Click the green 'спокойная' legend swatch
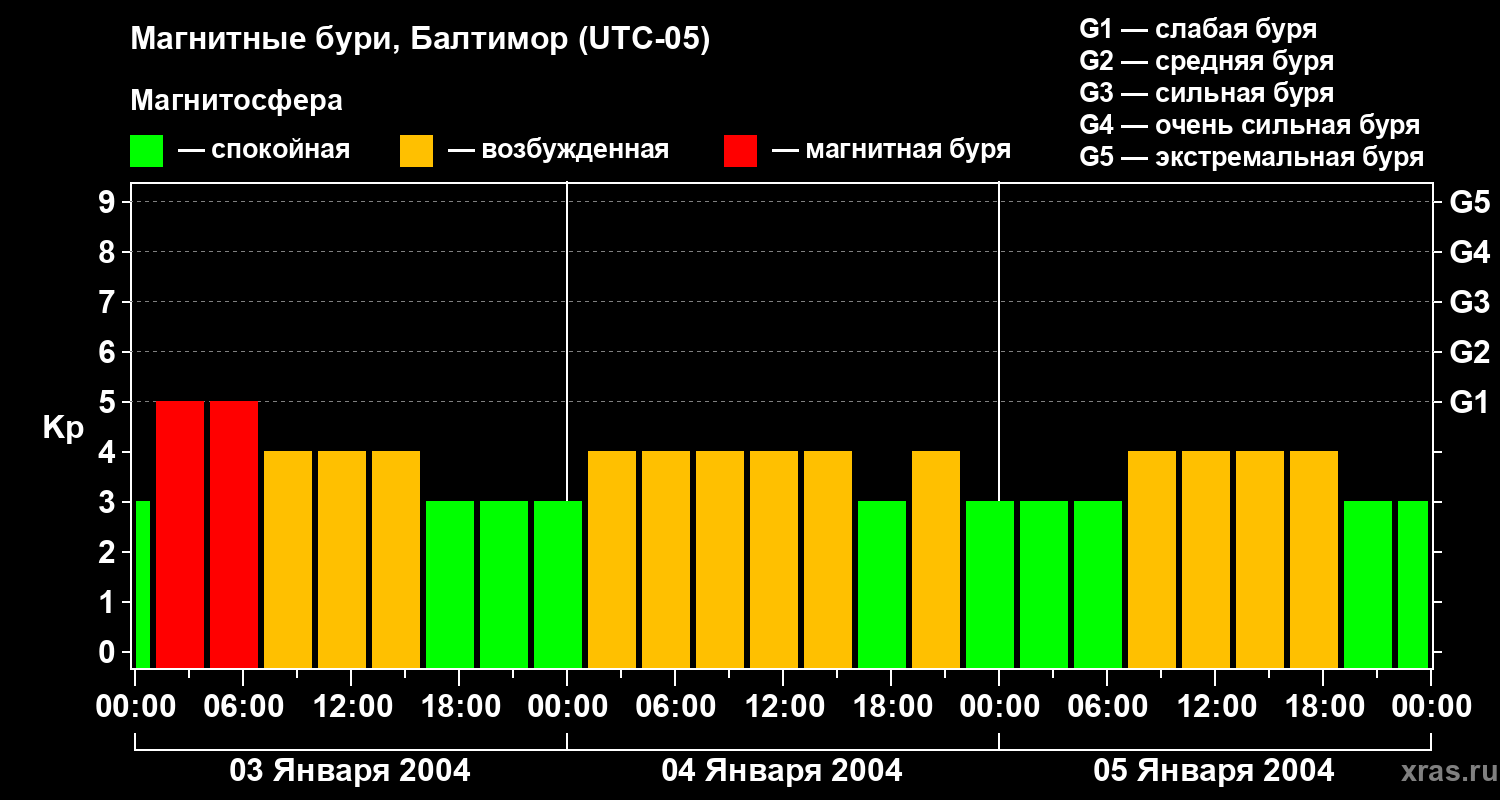This screenshot has width=1500, height=800. pyautogui.click(x=146, y=151)
